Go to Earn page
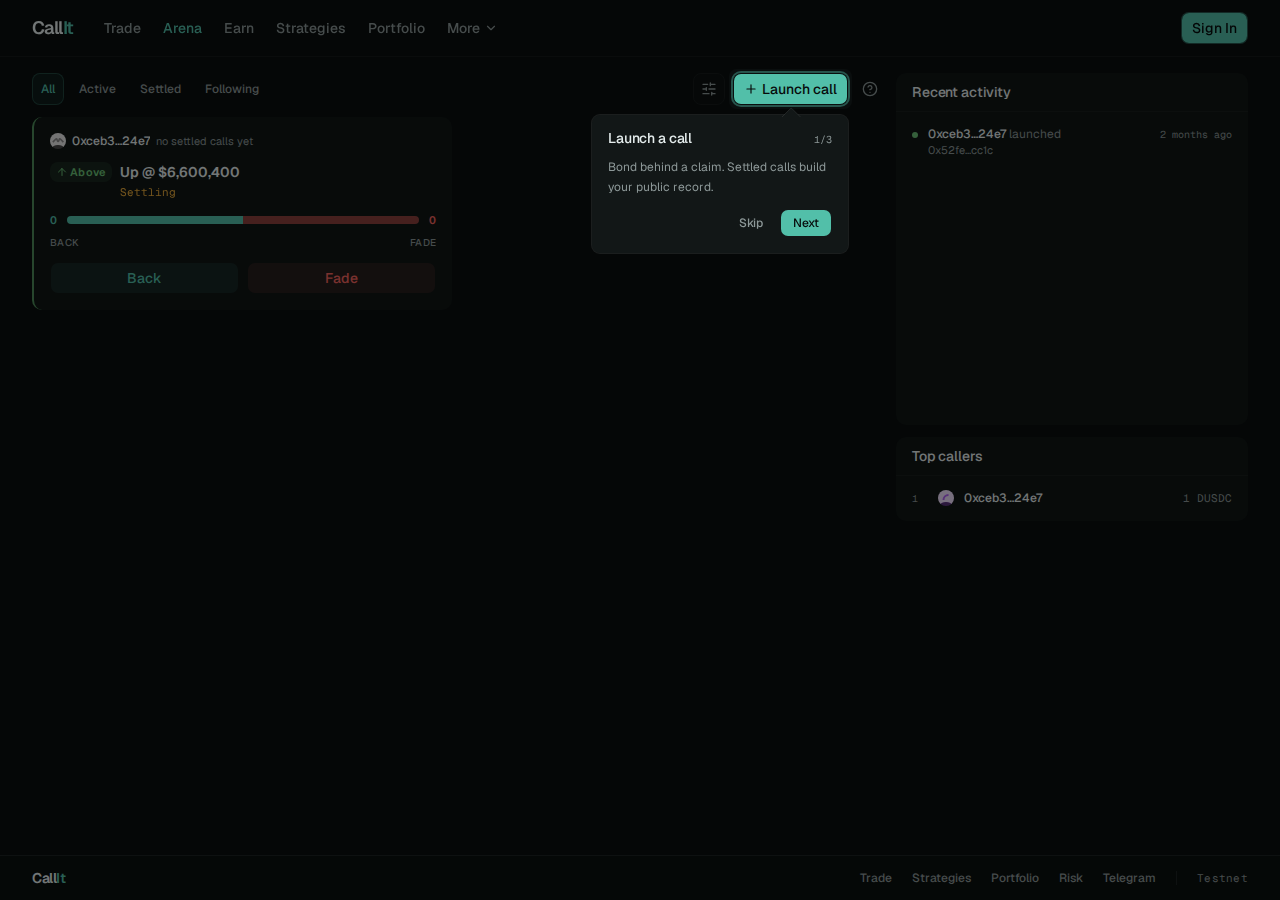 pos(239,28)
